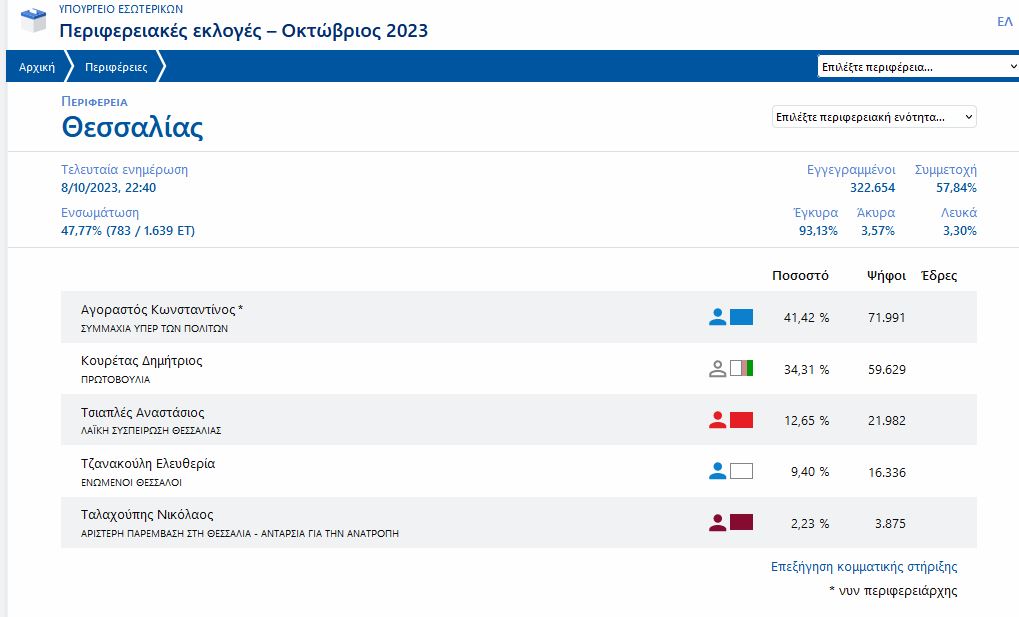Click the person icon for Αγοραστός Κωνσταντίνος
Screen dimensions: 1019x617
coord(717,317)
